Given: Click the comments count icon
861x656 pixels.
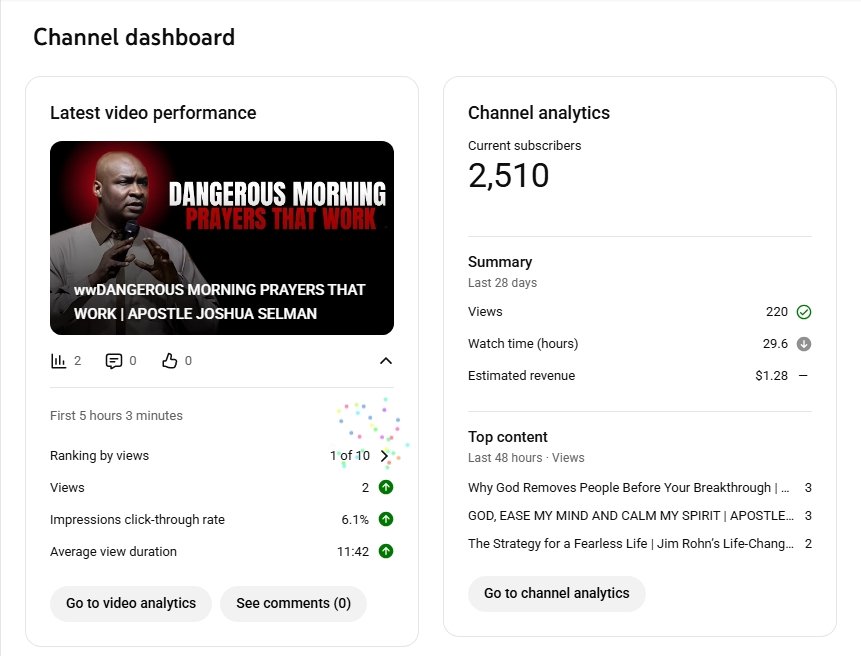Looking at the screenshot, I should 114,360.
